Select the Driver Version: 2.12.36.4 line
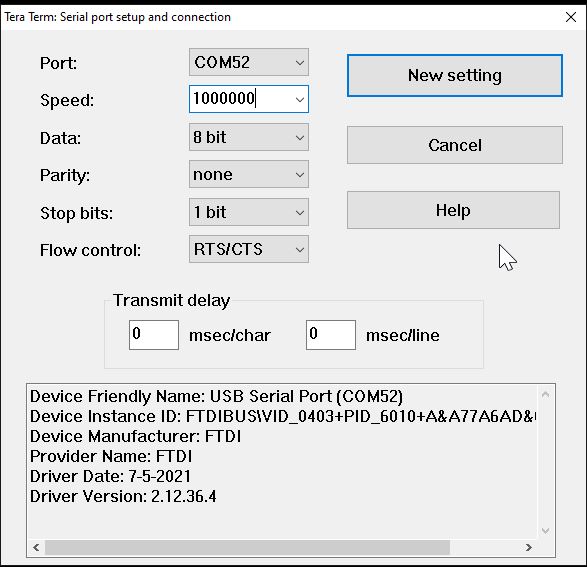 click(x=123, y=496)
